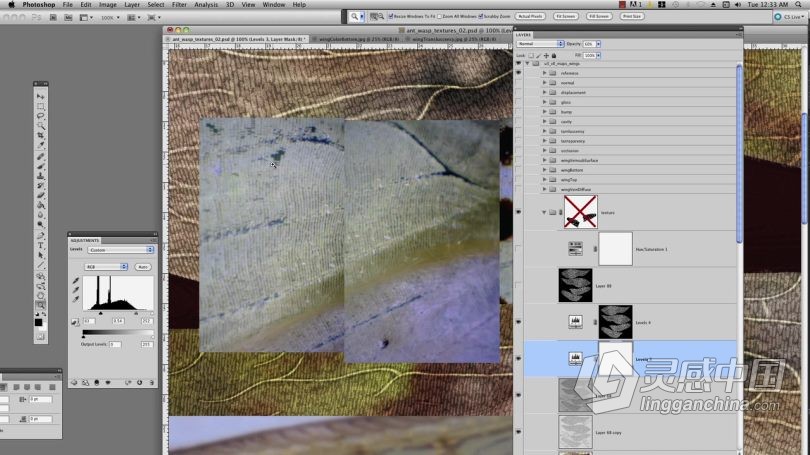This screenshot has width=810, height=455.
Task: Select the Blur tool
Action: click(40, 215)
